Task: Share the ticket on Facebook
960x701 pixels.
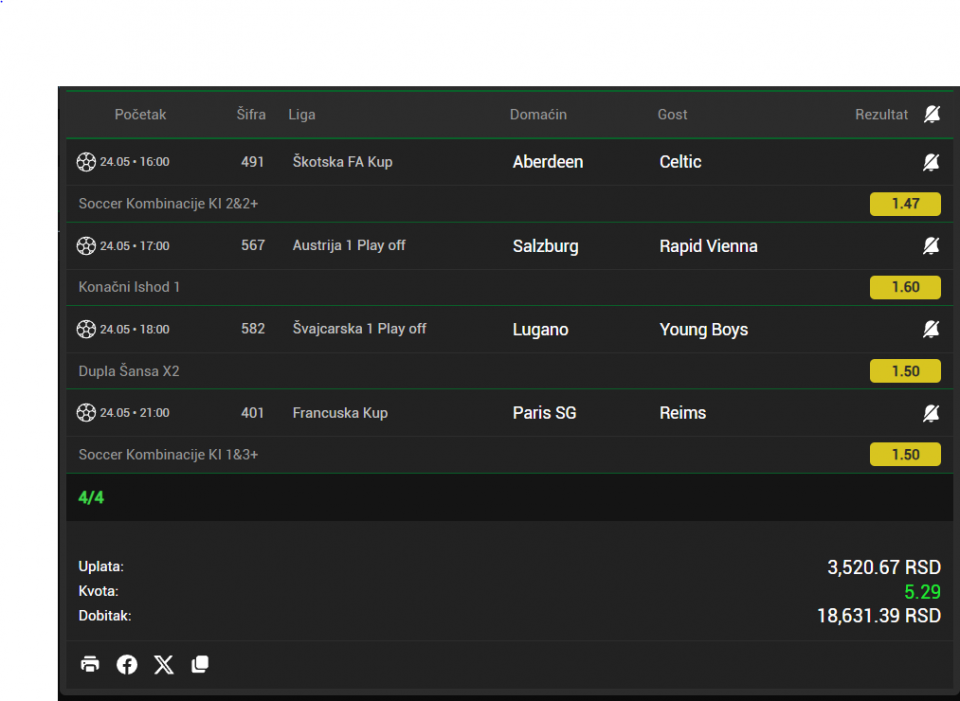Action: point(127,664)
